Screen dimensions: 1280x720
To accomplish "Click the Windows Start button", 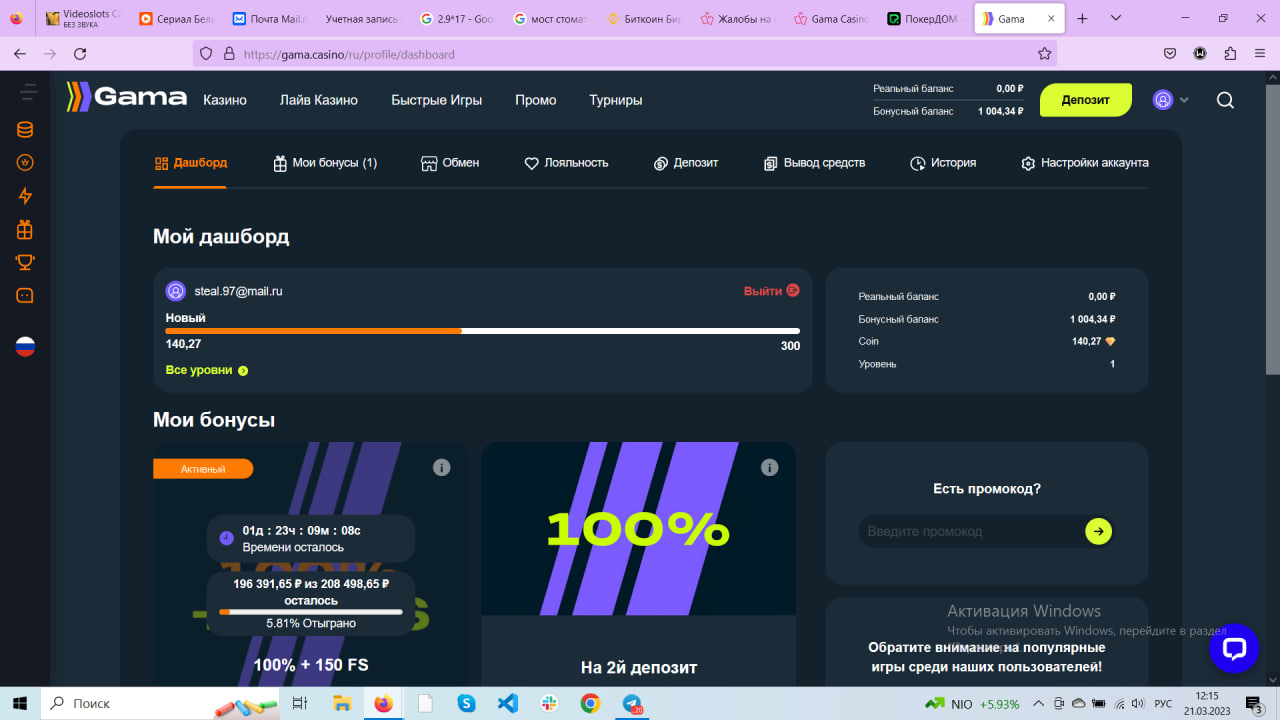I will pyautogui.click(x=19, y=703).
